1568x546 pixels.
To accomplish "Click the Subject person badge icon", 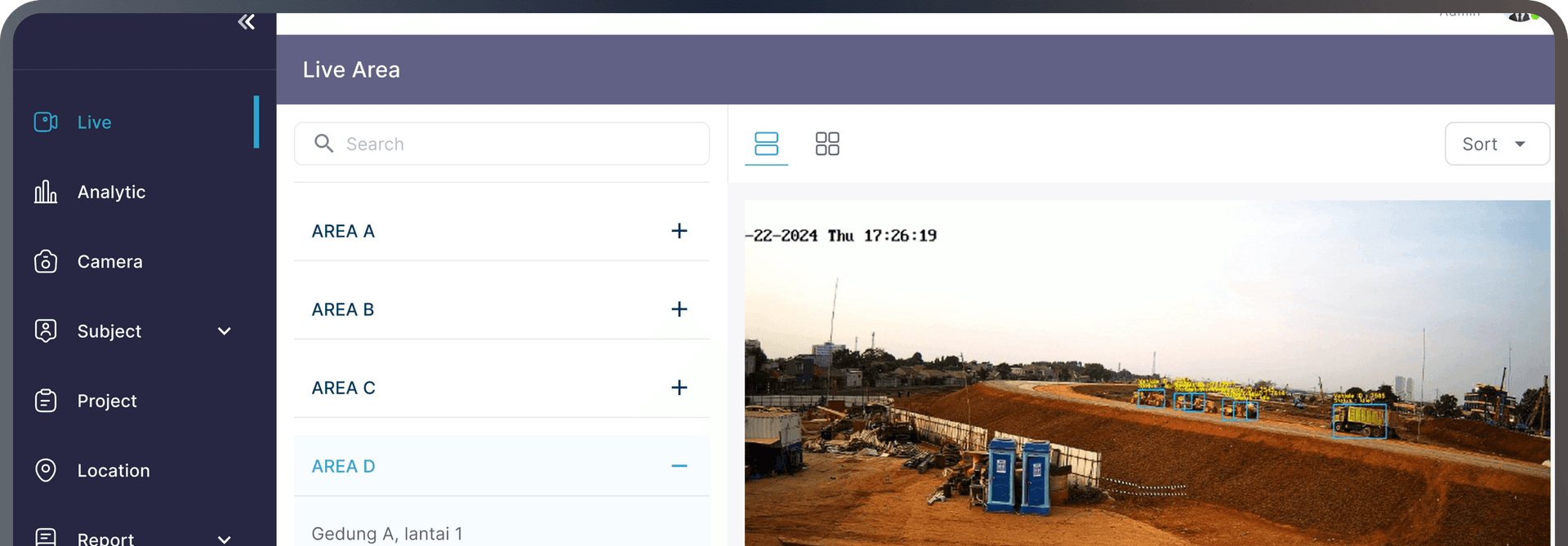I will (46, 331).
